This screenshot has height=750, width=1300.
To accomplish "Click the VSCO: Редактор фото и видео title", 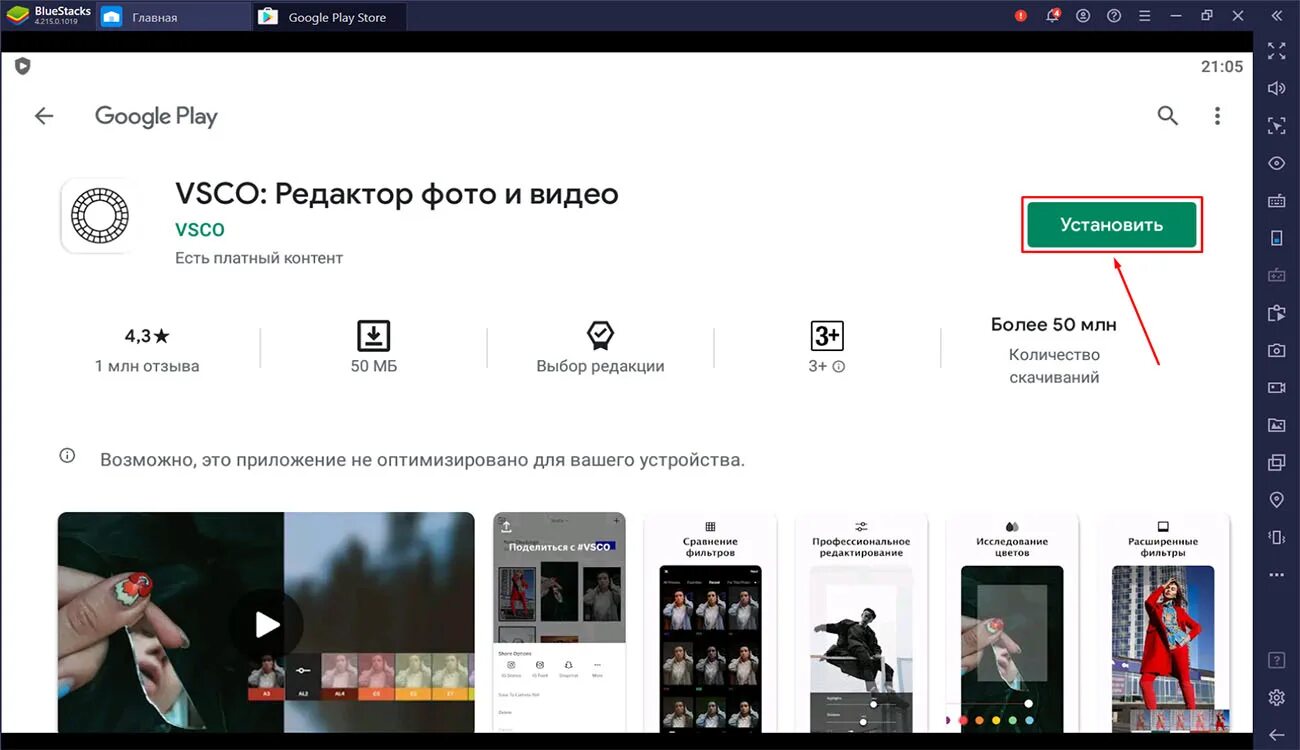I will pyautogui.click(x=397, y=193).
